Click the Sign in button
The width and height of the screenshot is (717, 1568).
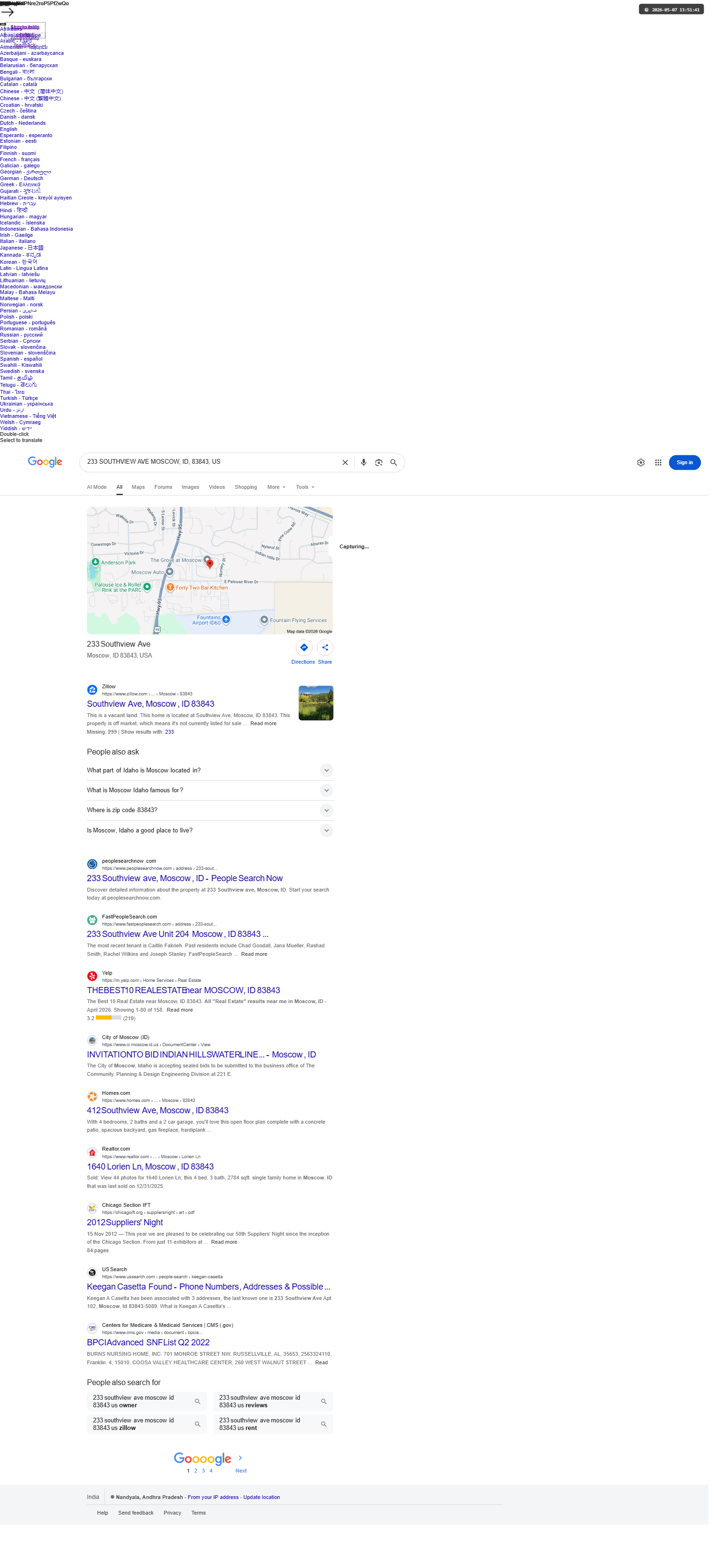click(x=685, y=463)
